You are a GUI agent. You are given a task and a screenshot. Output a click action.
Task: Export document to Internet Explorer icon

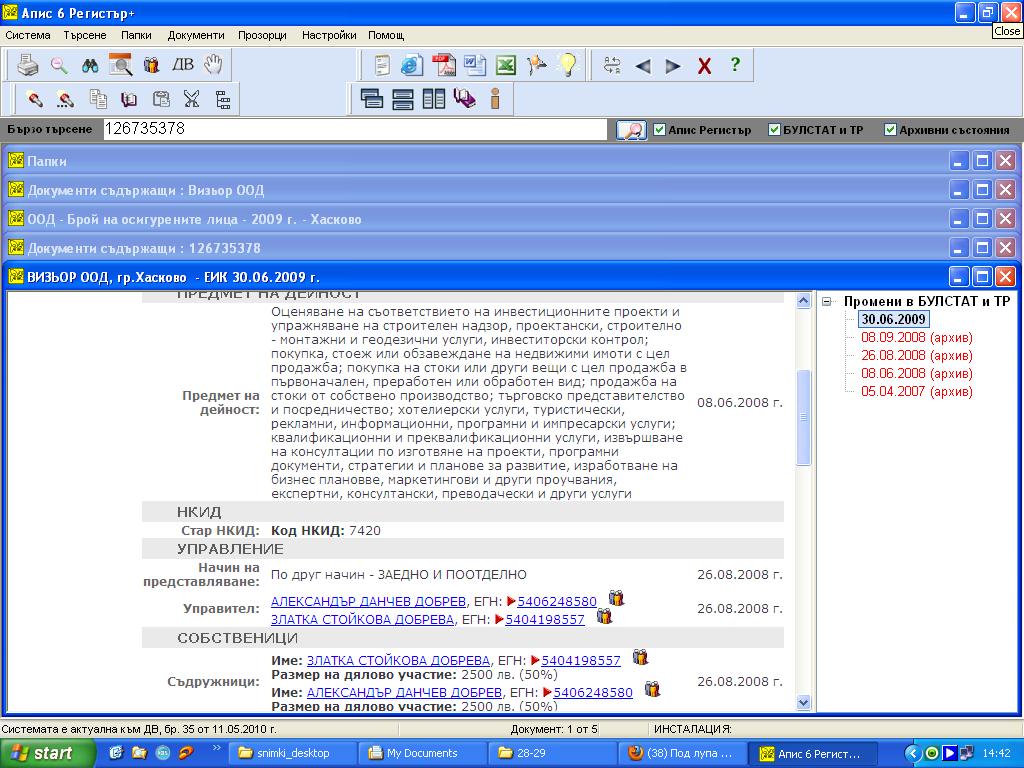412,65
